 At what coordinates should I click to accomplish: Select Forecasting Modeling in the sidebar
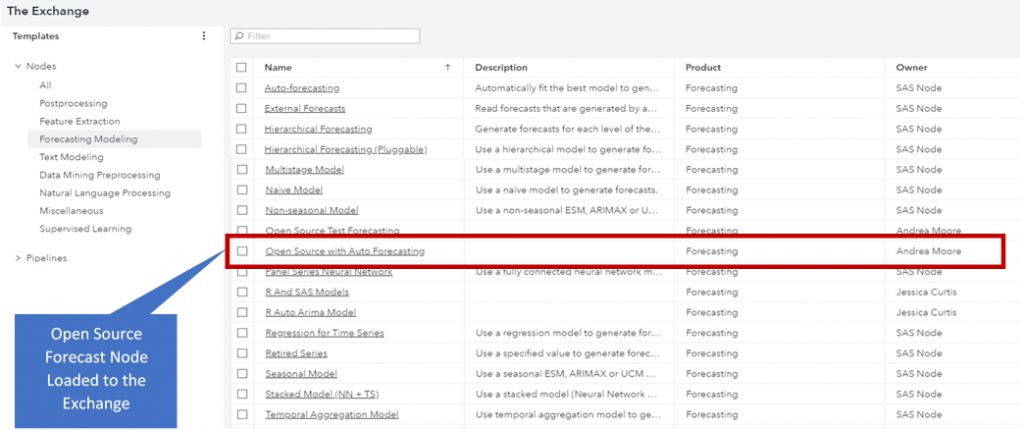tap(88, 139)
